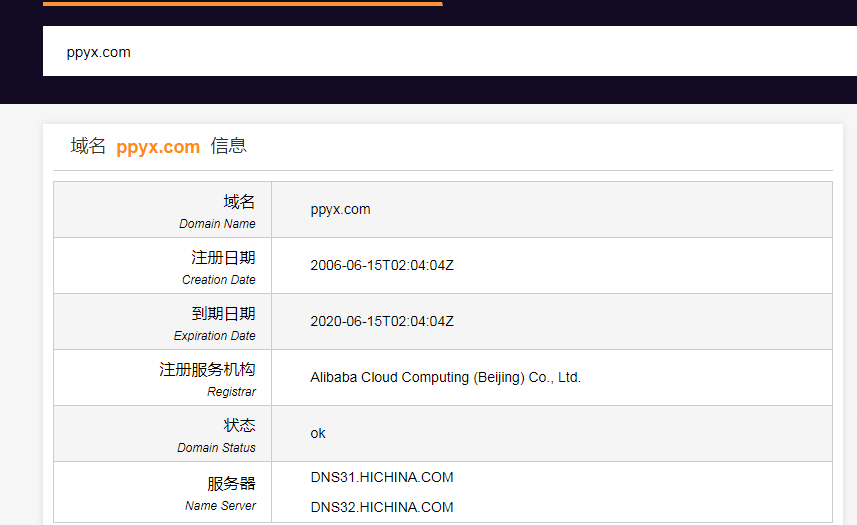Click the DNS32.HICHINA.COM name server
Image resolution: width=857 pixels, height=525 pixels.
point(382,507)
